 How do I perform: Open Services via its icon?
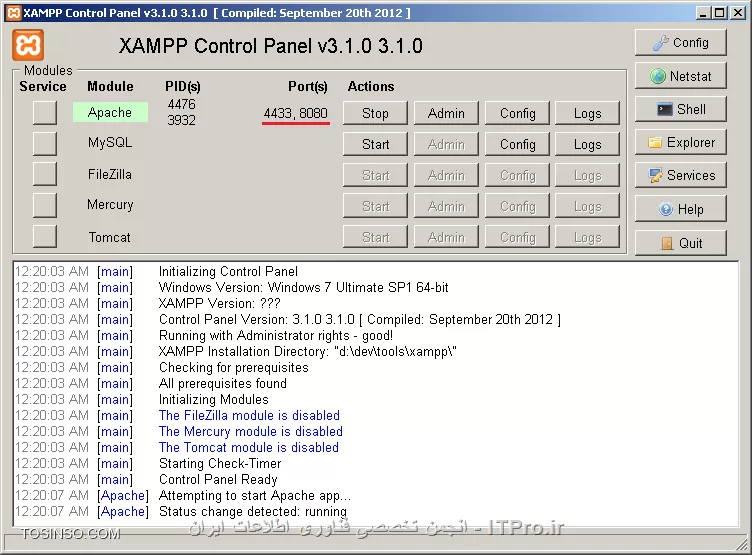pyautogui.click(x=680, y=175)
